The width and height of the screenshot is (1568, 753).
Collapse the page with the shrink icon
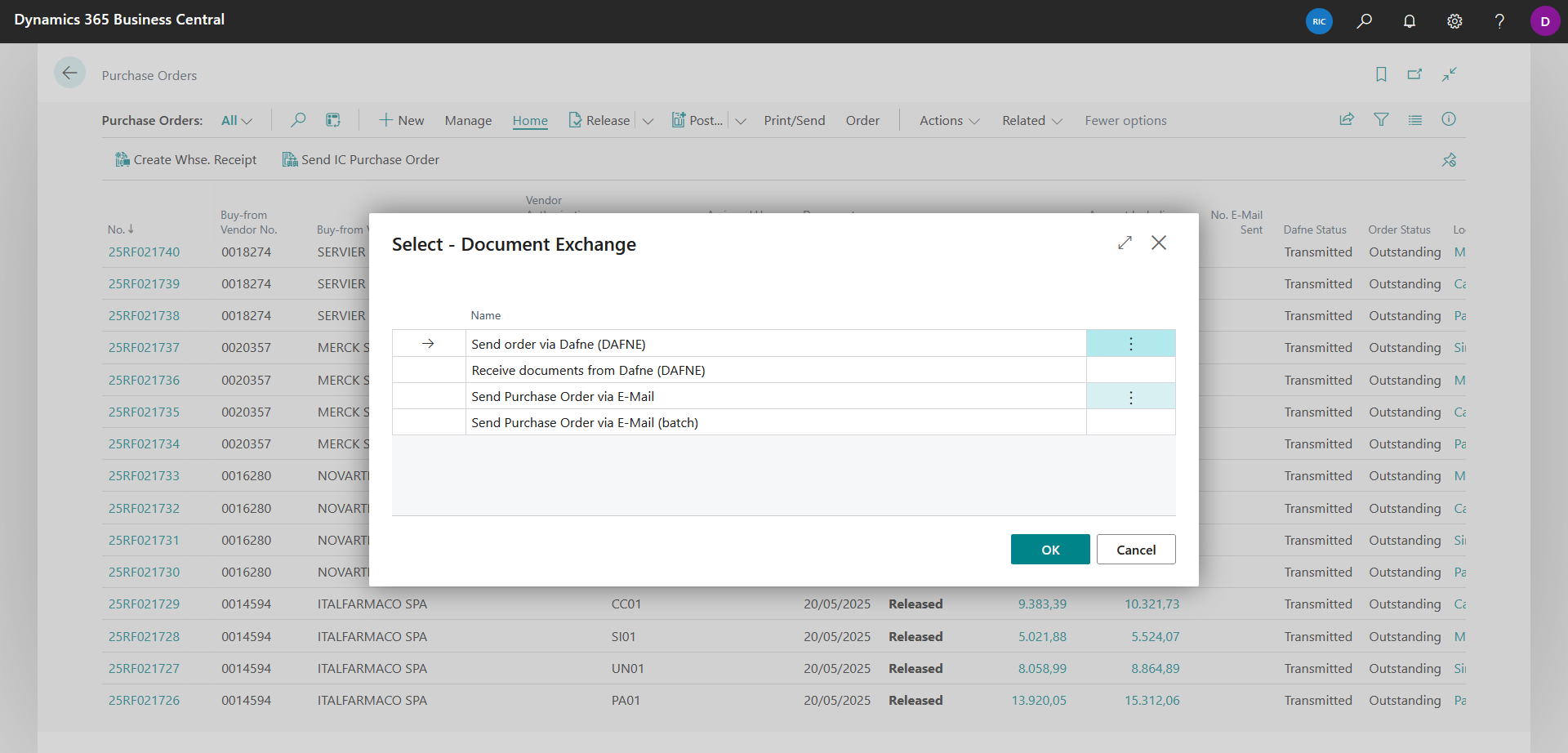point(1450,74)
